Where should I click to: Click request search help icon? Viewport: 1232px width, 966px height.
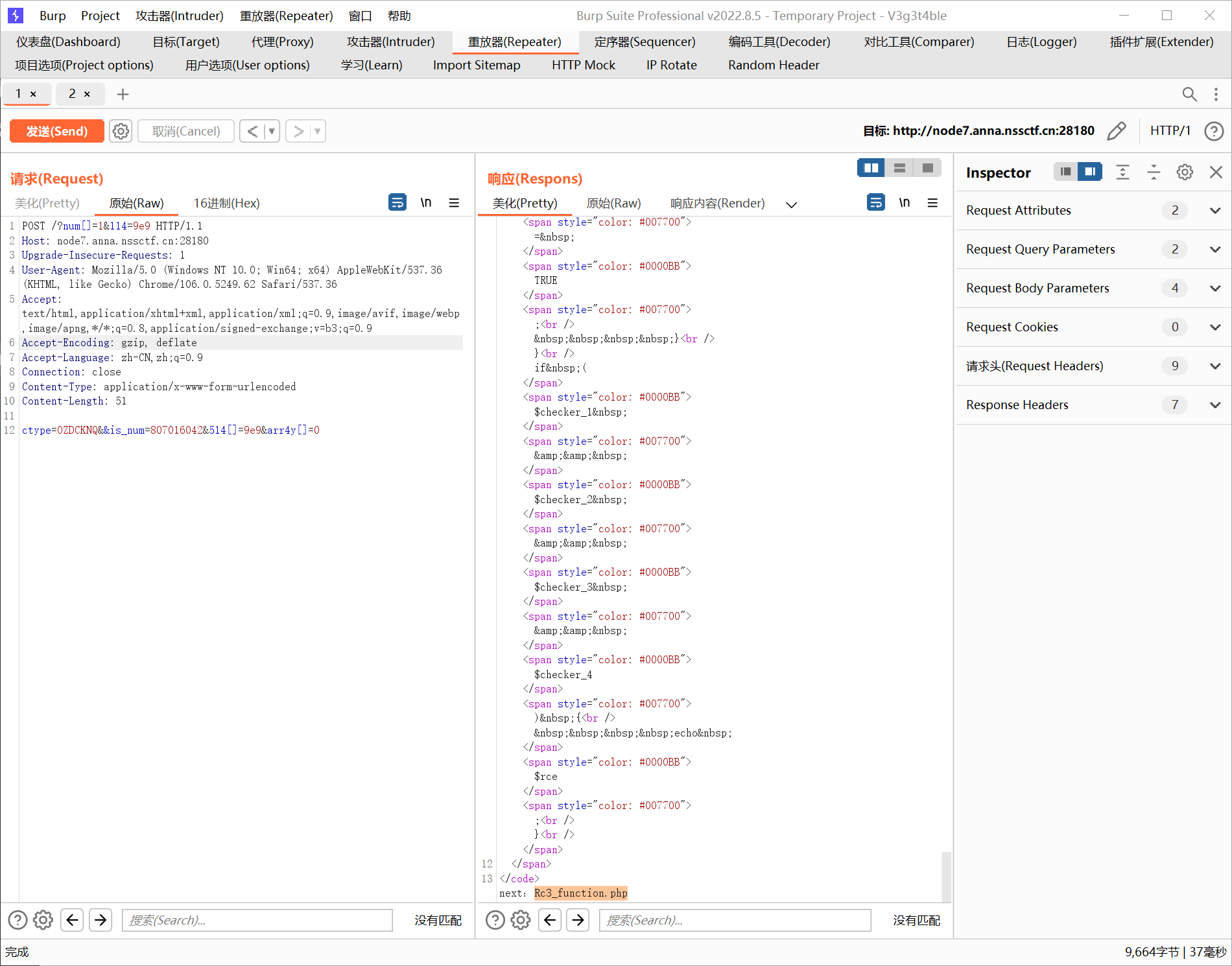tap(18, 920)
